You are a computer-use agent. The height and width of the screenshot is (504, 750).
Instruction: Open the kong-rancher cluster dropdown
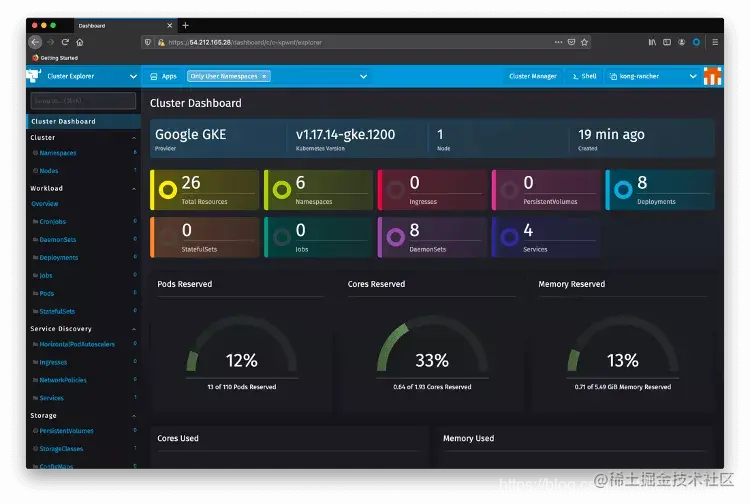[653, 76]
